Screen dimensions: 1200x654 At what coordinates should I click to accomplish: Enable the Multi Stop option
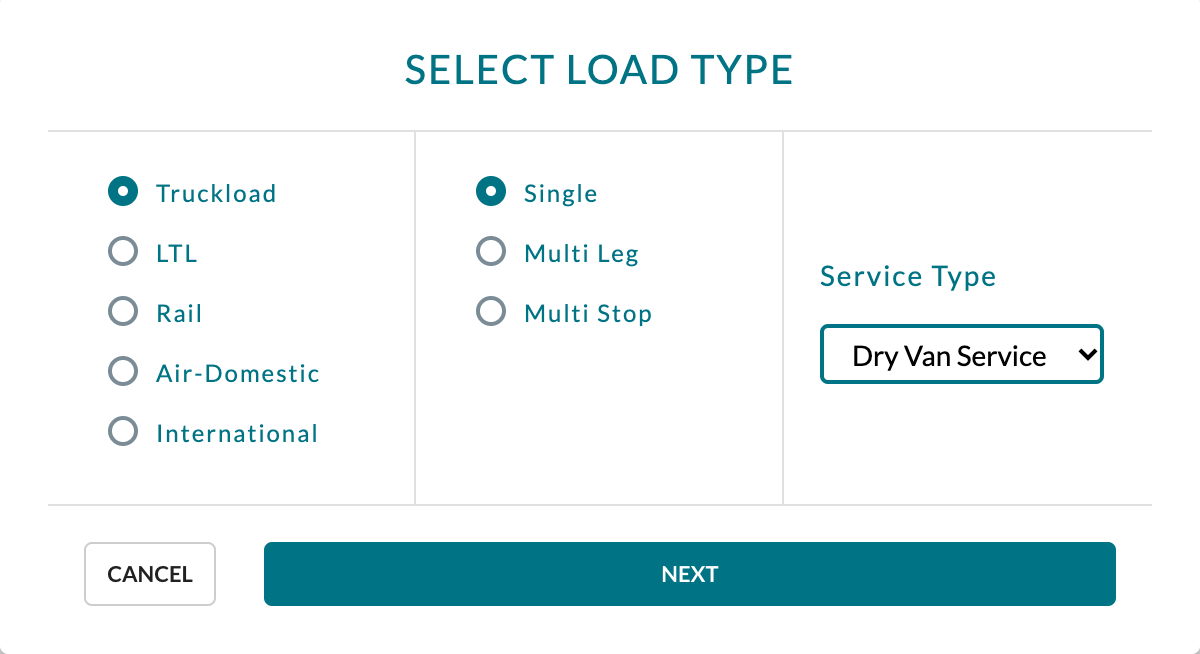pos(490,311)
